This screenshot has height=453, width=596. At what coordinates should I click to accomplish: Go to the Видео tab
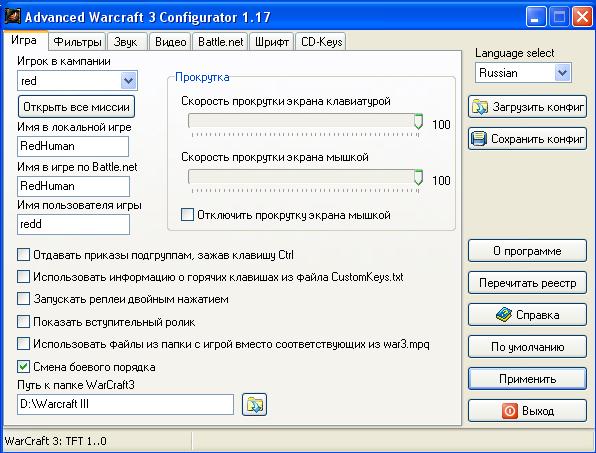(171, 41)
